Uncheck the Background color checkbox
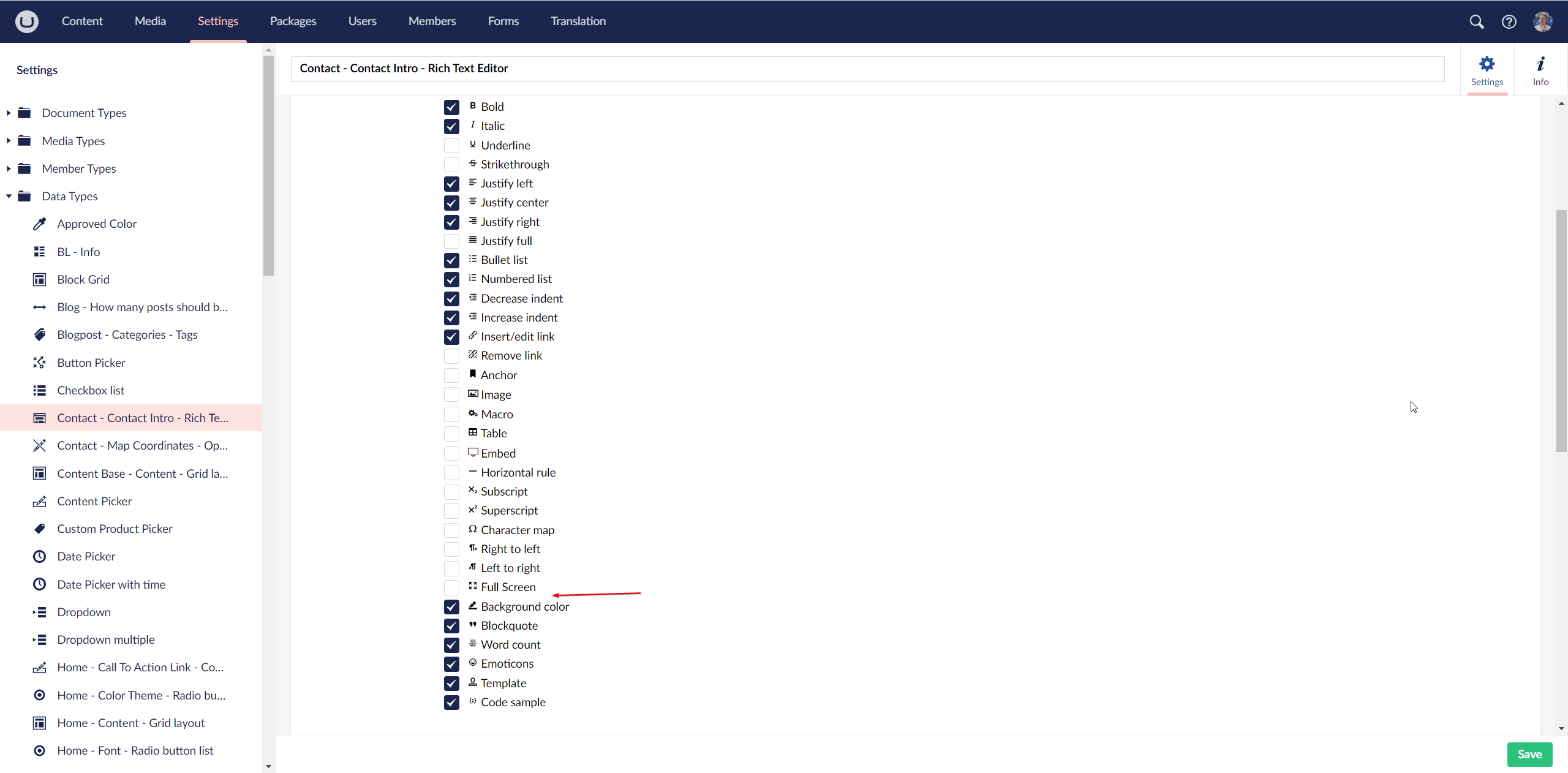 pos(451,606)
